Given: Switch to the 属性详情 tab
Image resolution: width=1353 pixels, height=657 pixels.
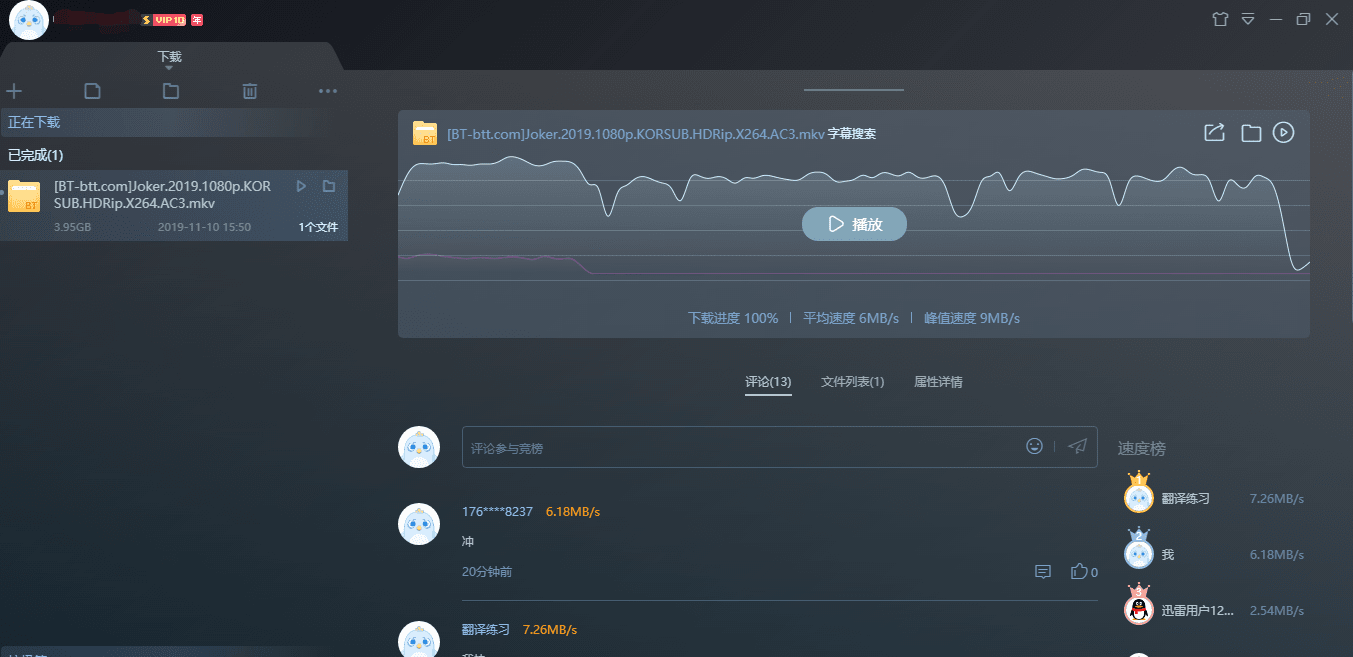Looking at the screenshot, I should 938,381.
